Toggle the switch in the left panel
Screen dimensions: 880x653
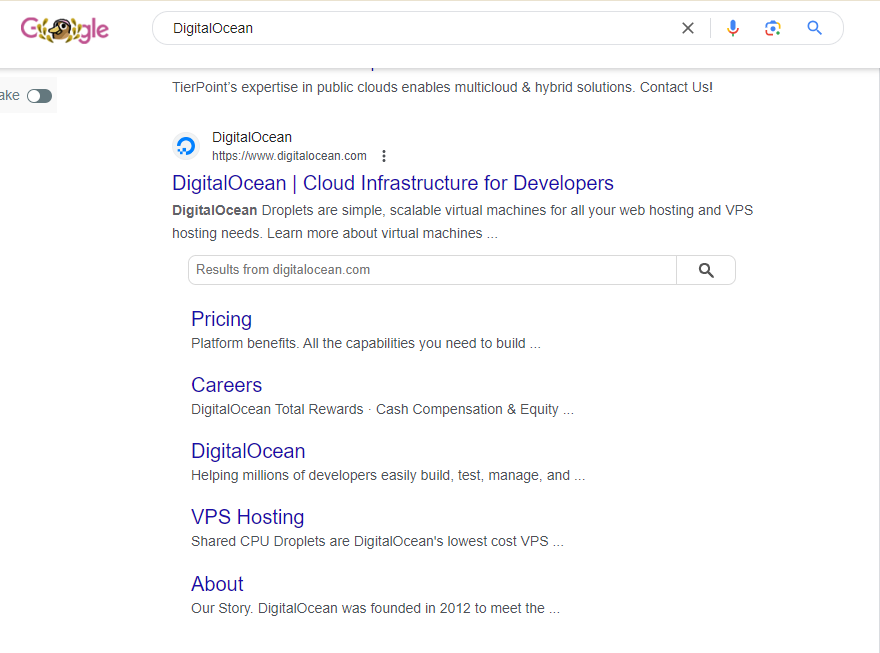point(39,96)
